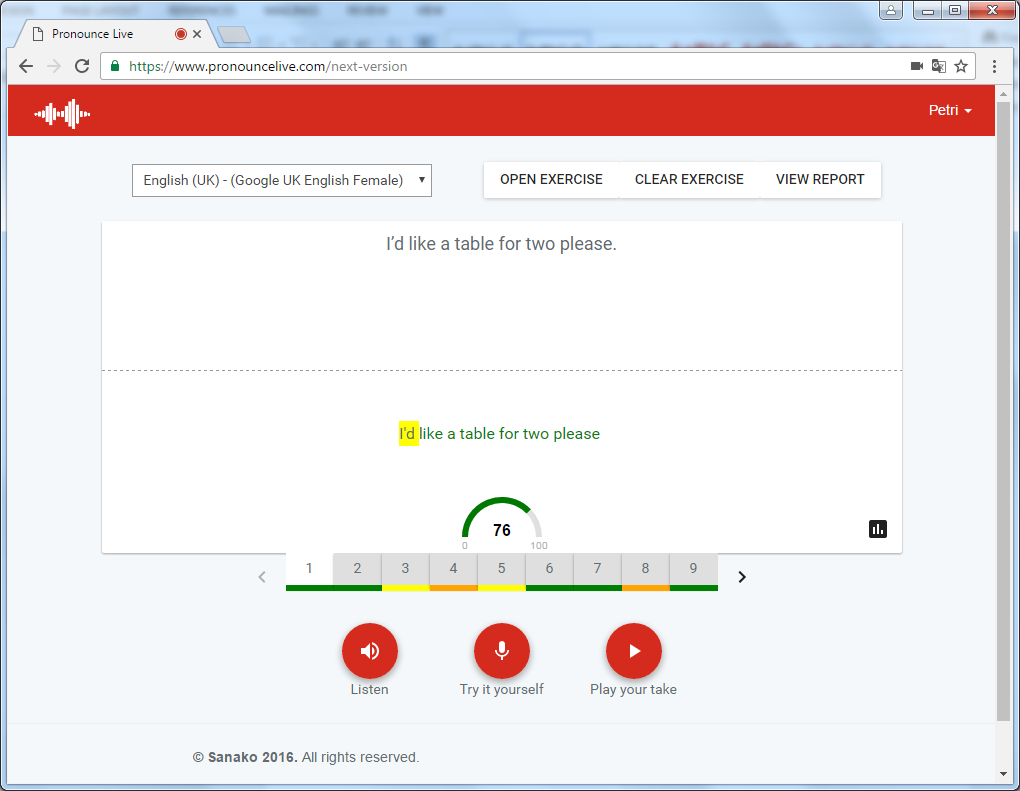Expand the voice language dropdown

[282, 180]
